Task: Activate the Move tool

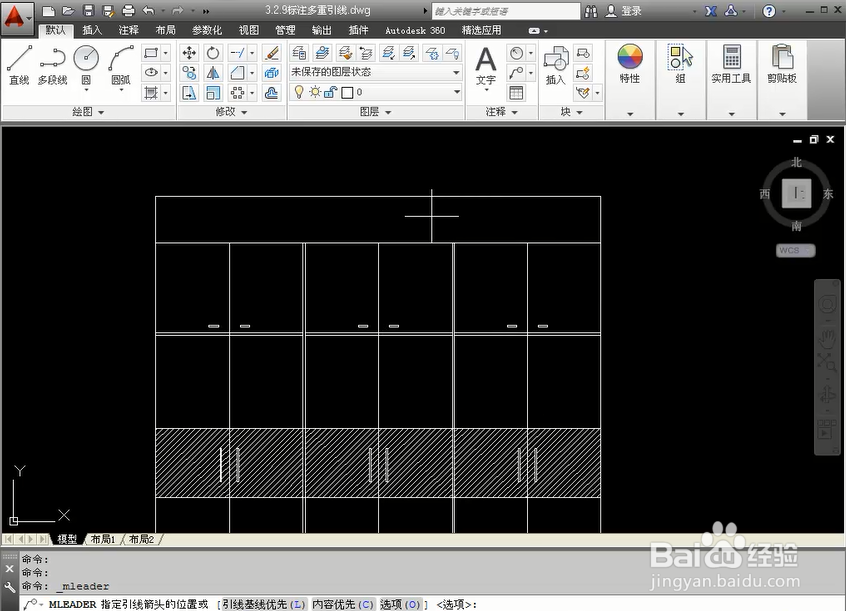Action: (x=189, y=53)
